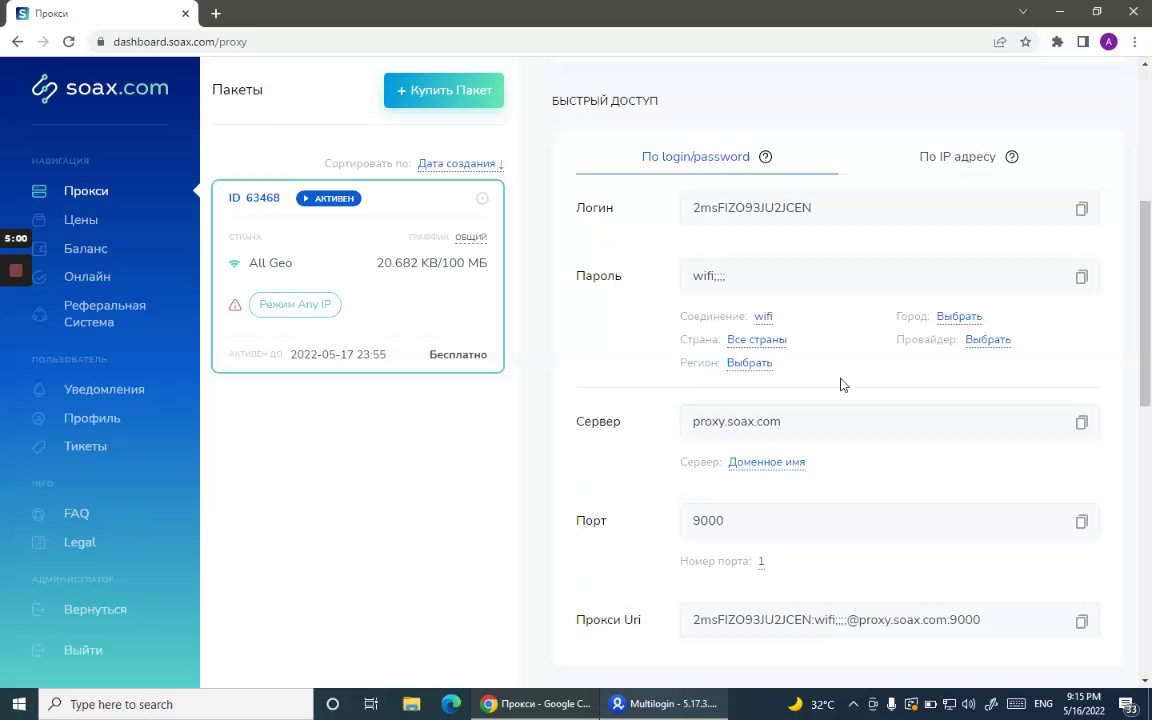1152x720 pixels.
Task: Copy the Логин value
Action: click(x=1081, y=209)
